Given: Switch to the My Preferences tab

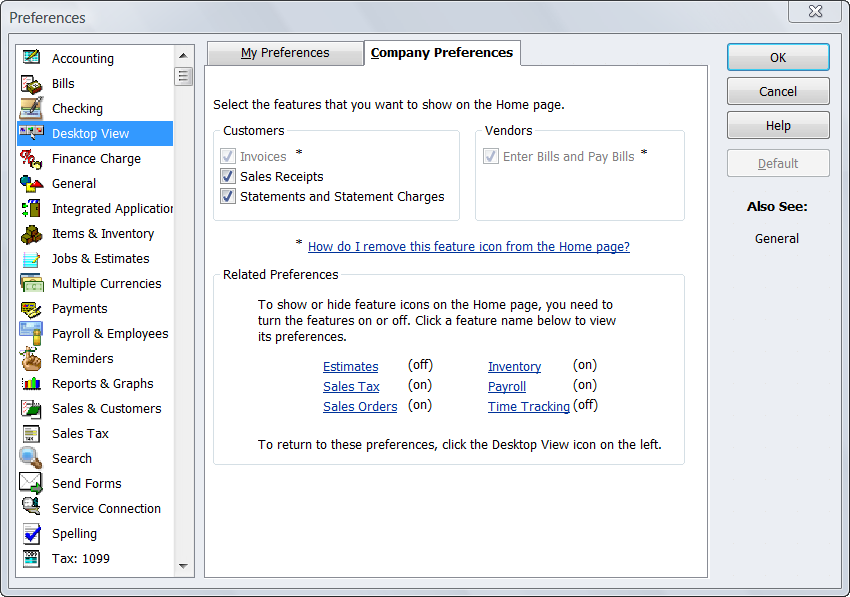Looking at the screenshot, I should click(x=284, y=53).
